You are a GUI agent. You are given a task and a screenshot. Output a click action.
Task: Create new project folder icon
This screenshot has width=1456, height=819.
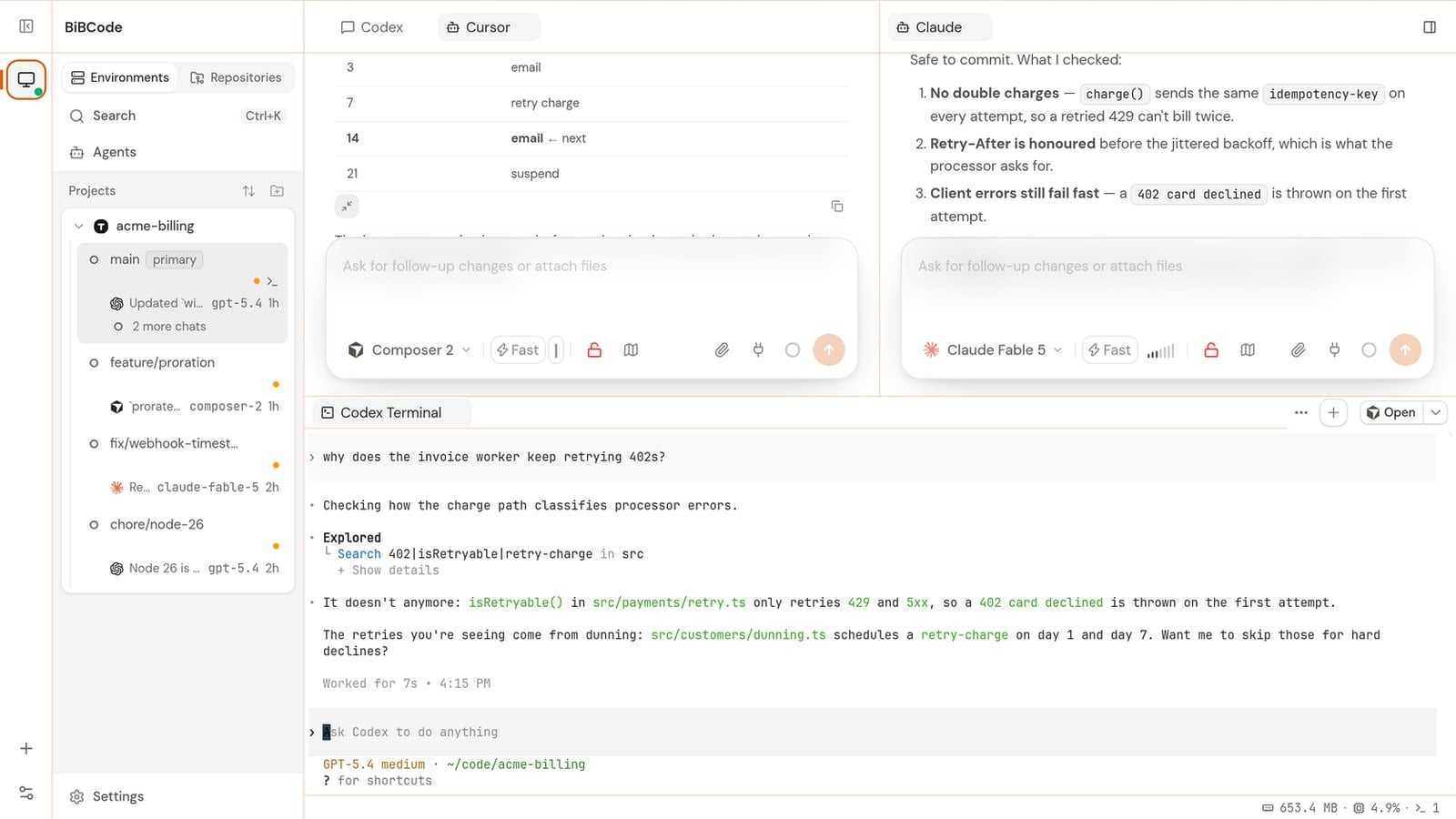278,191
